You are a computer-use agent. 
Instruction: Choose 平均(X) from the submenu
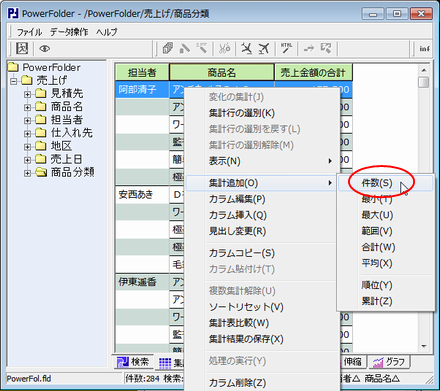[386, 263]
